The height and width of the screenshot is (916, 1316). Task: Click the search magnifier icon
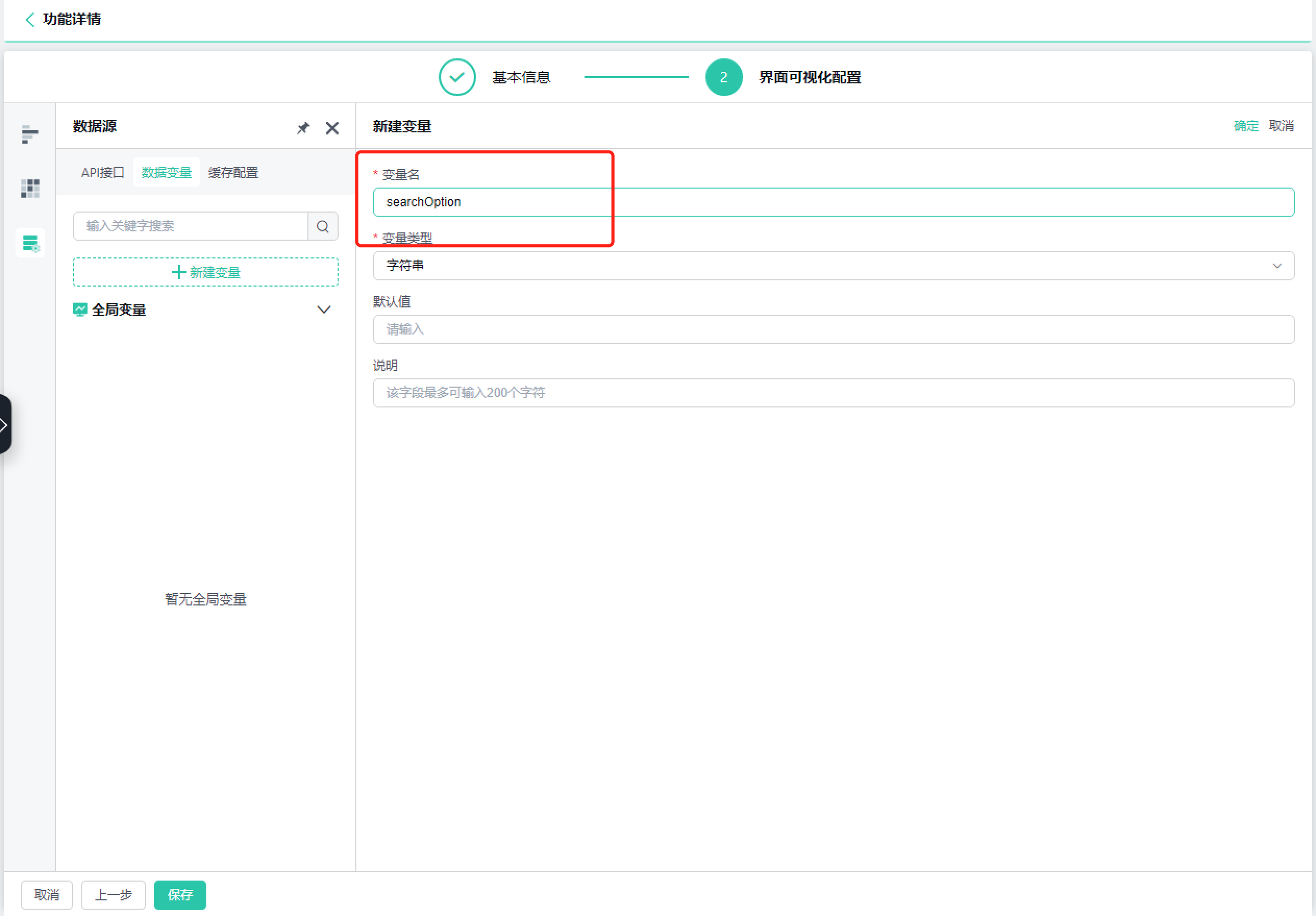pyautogui.click(x=322, y=227)
